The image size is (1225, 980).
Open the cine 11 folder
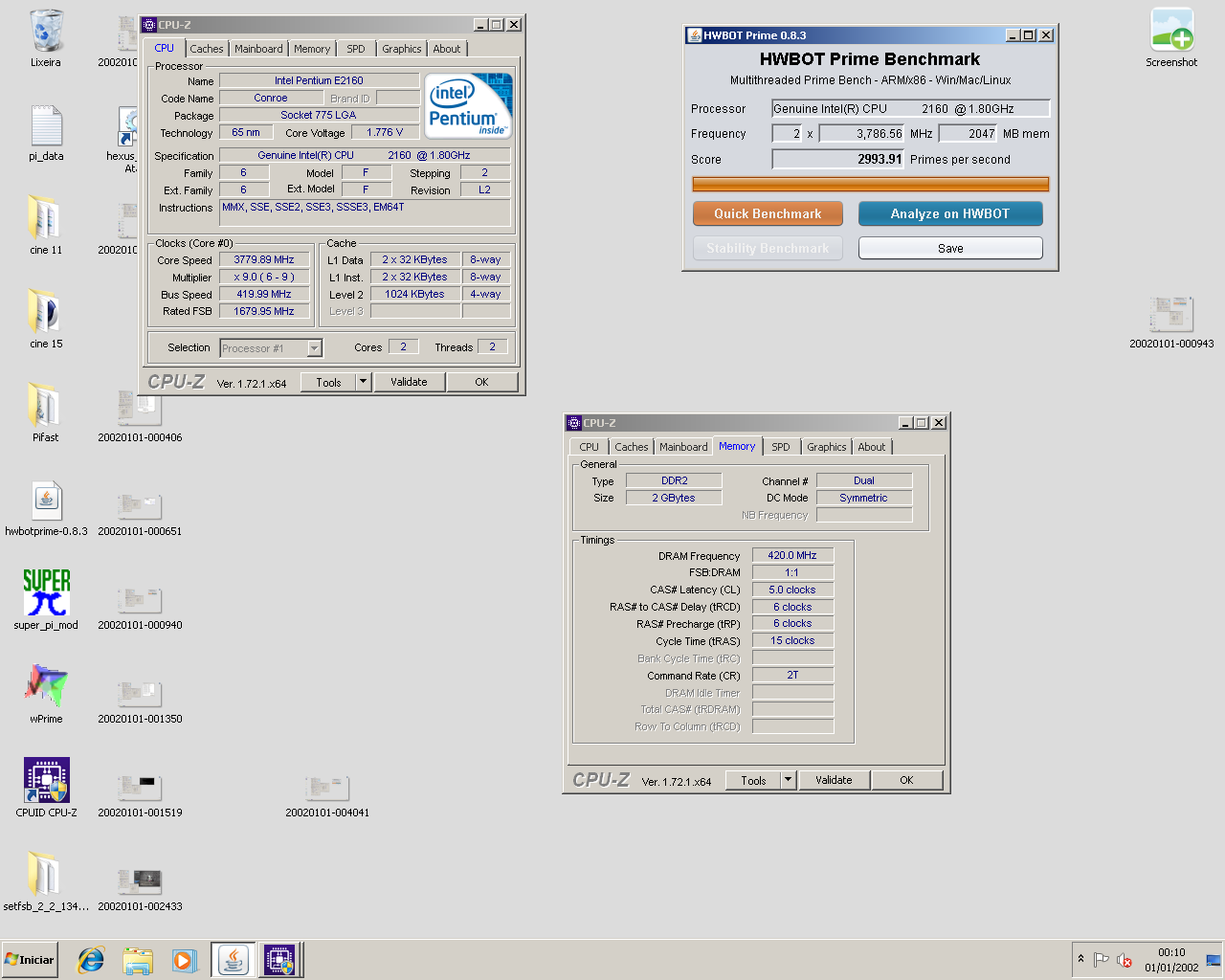pyautogui.click(x=46, y=226)
